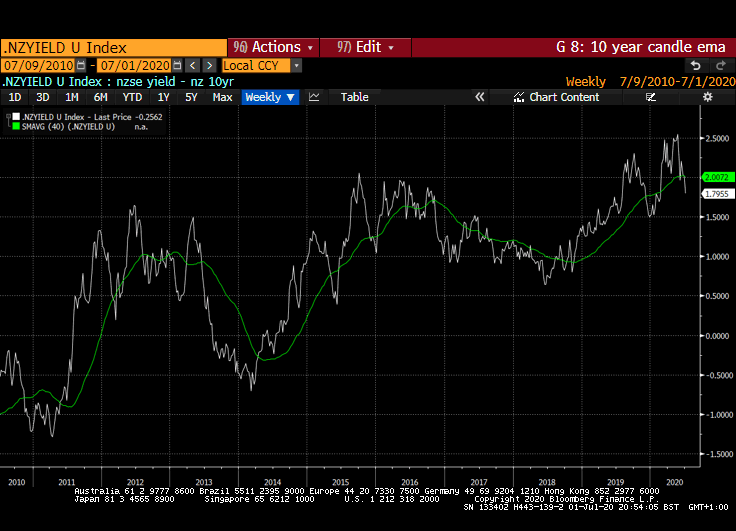Open the end date calendar picker
This screenshot has height=531, width=736.
pyautogui.click(x=179, y=65)
